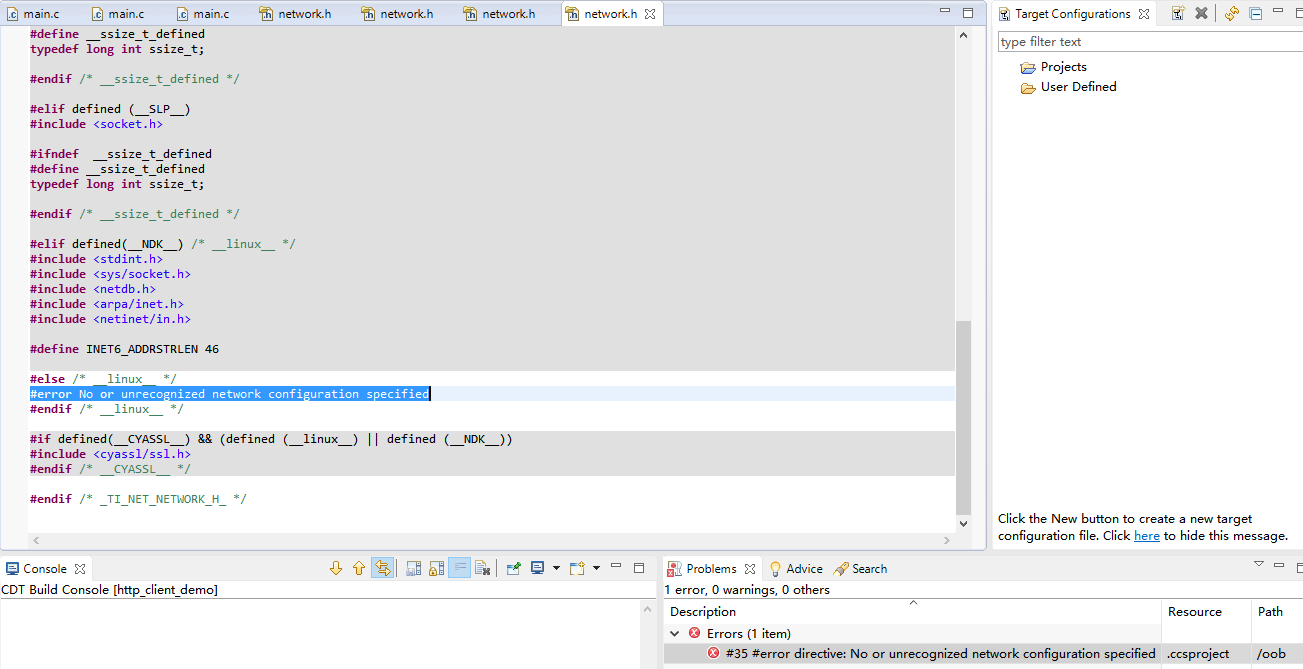Viewport: 1303px width, 669px height.
Task: Click '#endif /* _TI_NET_NETWORK_H_ */' line
Action: pyautogui.click(x=138, y=499)
